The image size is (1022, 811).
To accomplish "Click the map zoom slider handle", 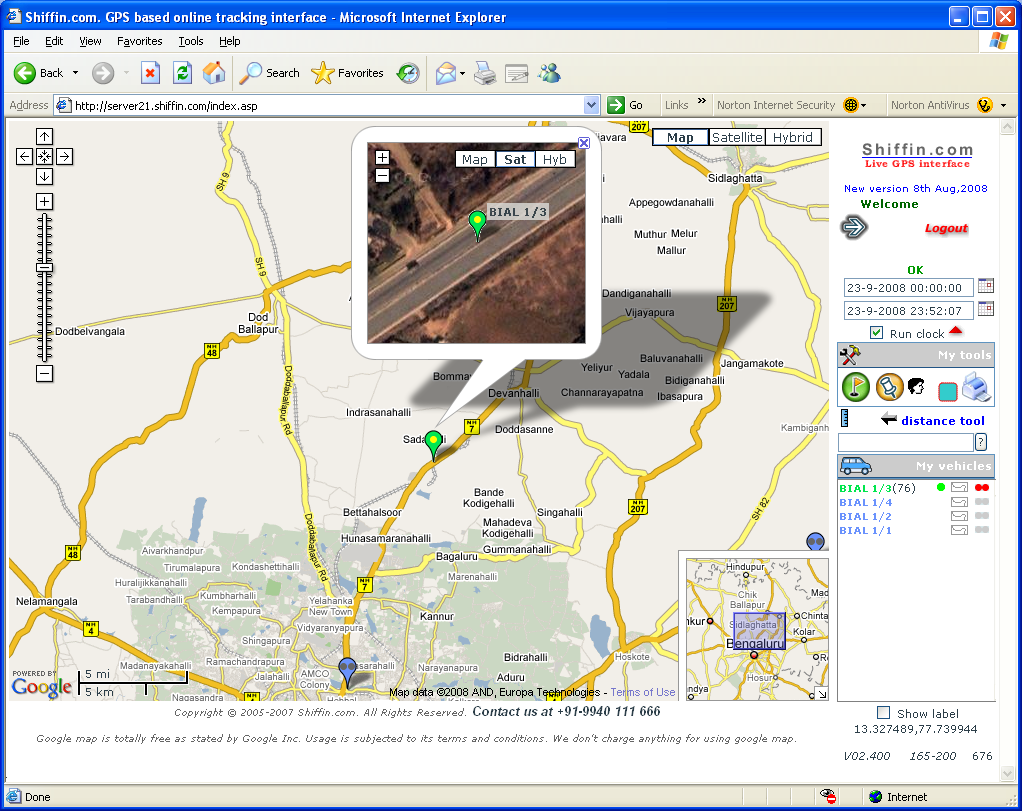I will pyautogui.click(x=44, y=268).
